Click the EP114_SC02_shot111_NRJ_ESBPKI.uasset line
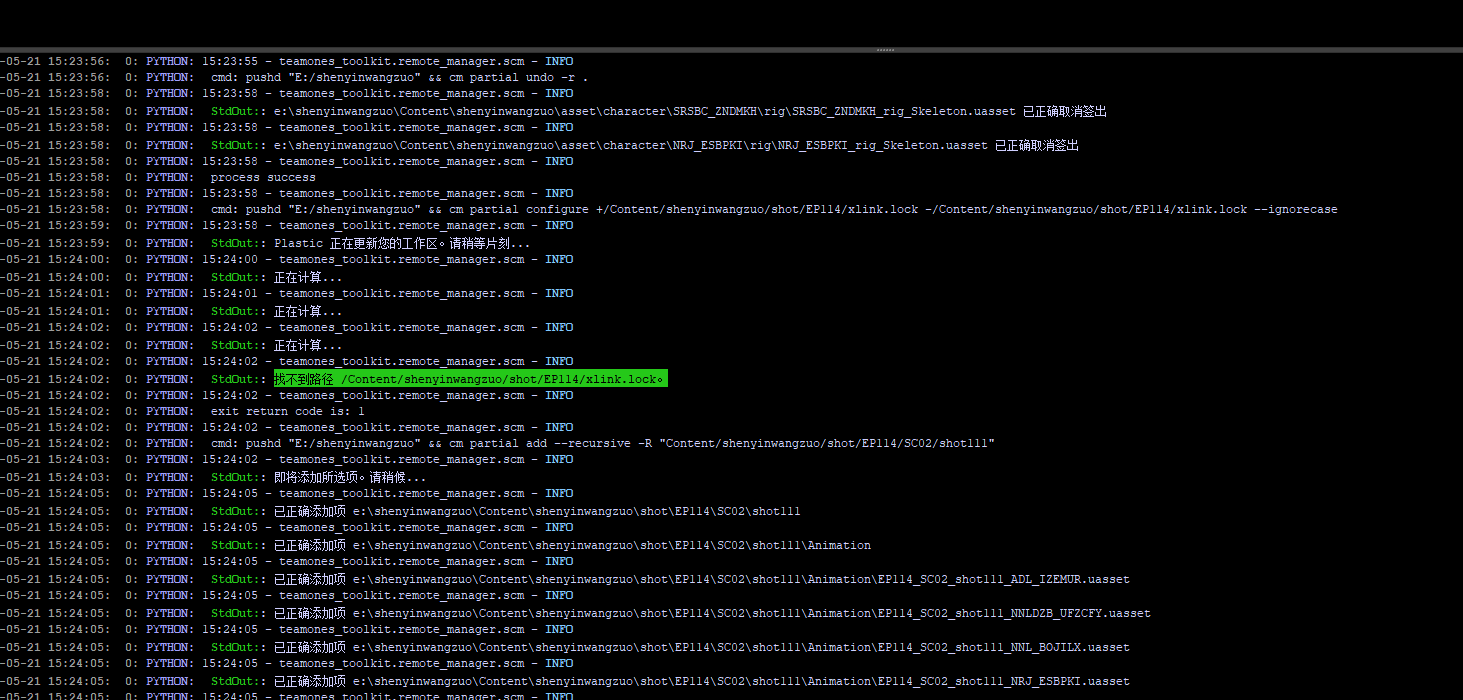This screenshot has height=700, width=1463. (701, 681)
